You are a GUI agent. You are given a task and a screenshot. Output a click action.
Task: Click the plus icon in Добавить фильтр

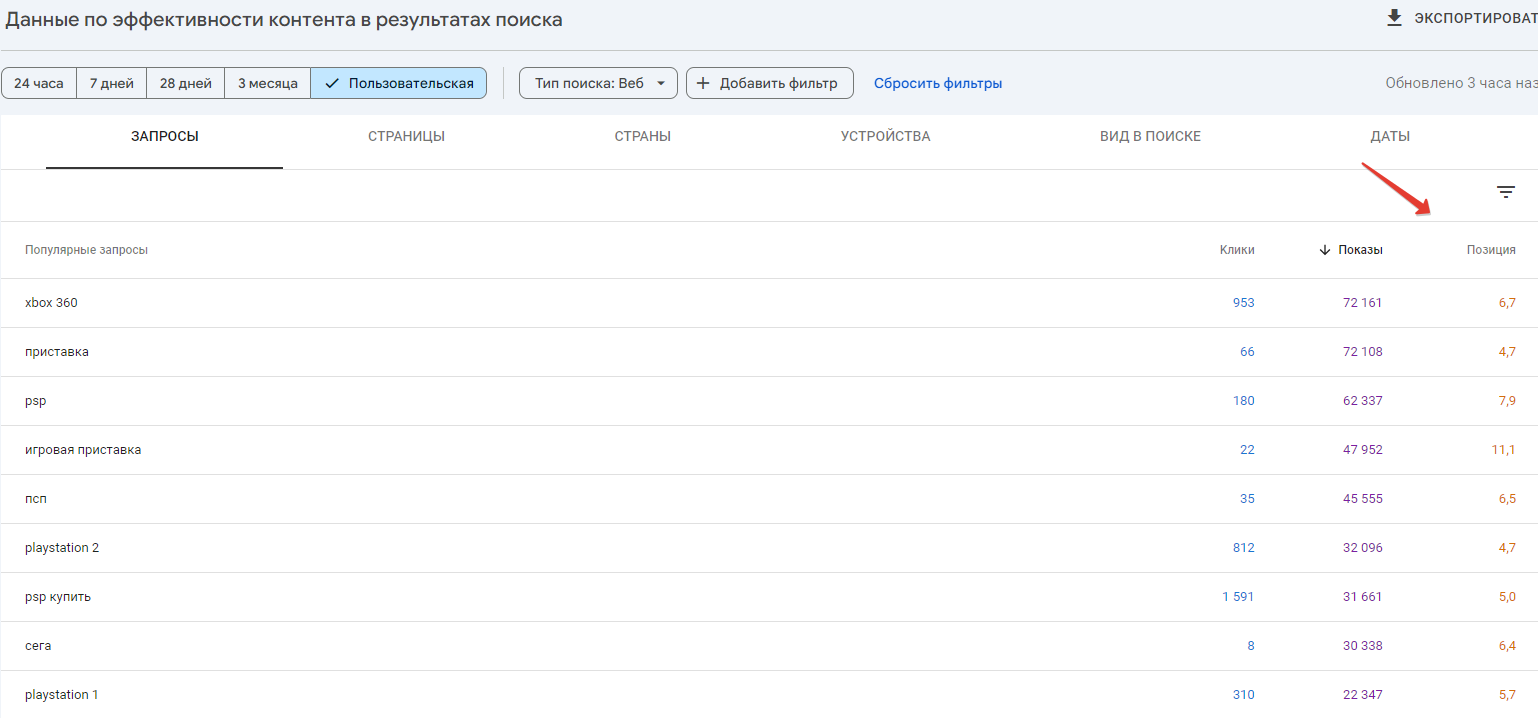click(703, 83)
